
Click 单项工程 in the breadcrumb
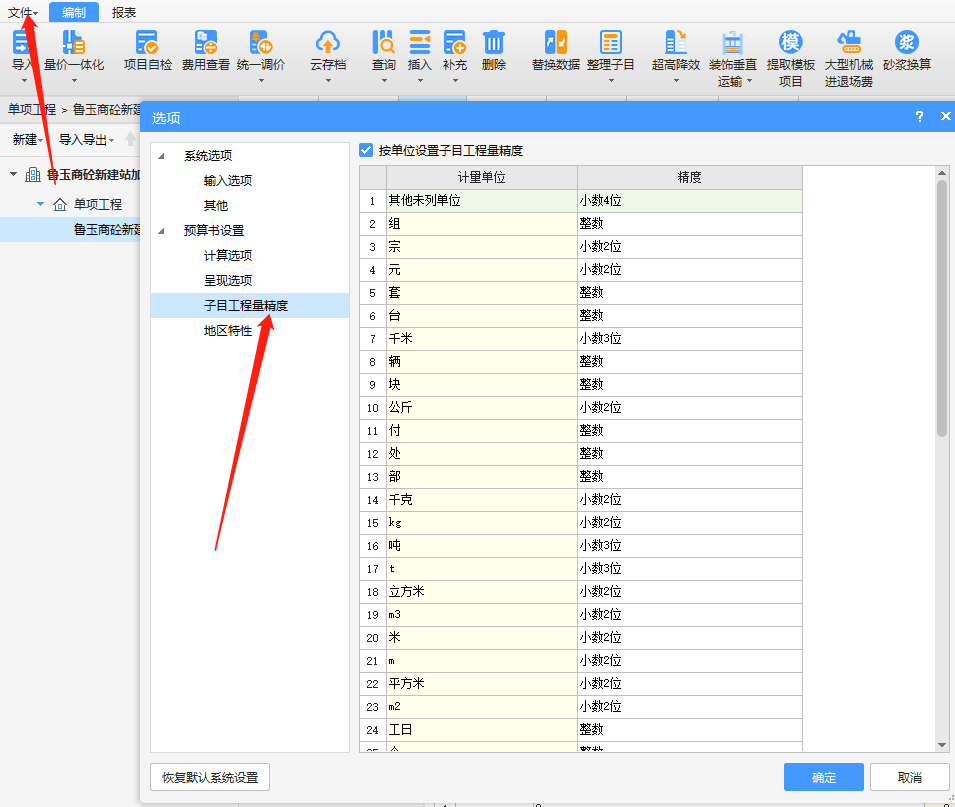point(32,110)
